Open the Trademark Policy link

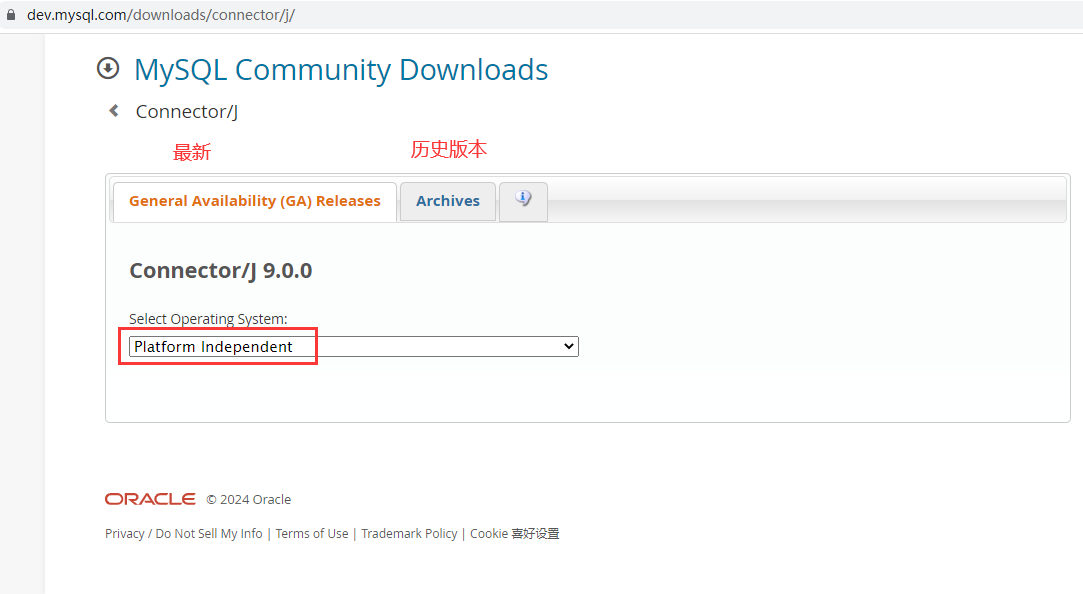(409, 533)
